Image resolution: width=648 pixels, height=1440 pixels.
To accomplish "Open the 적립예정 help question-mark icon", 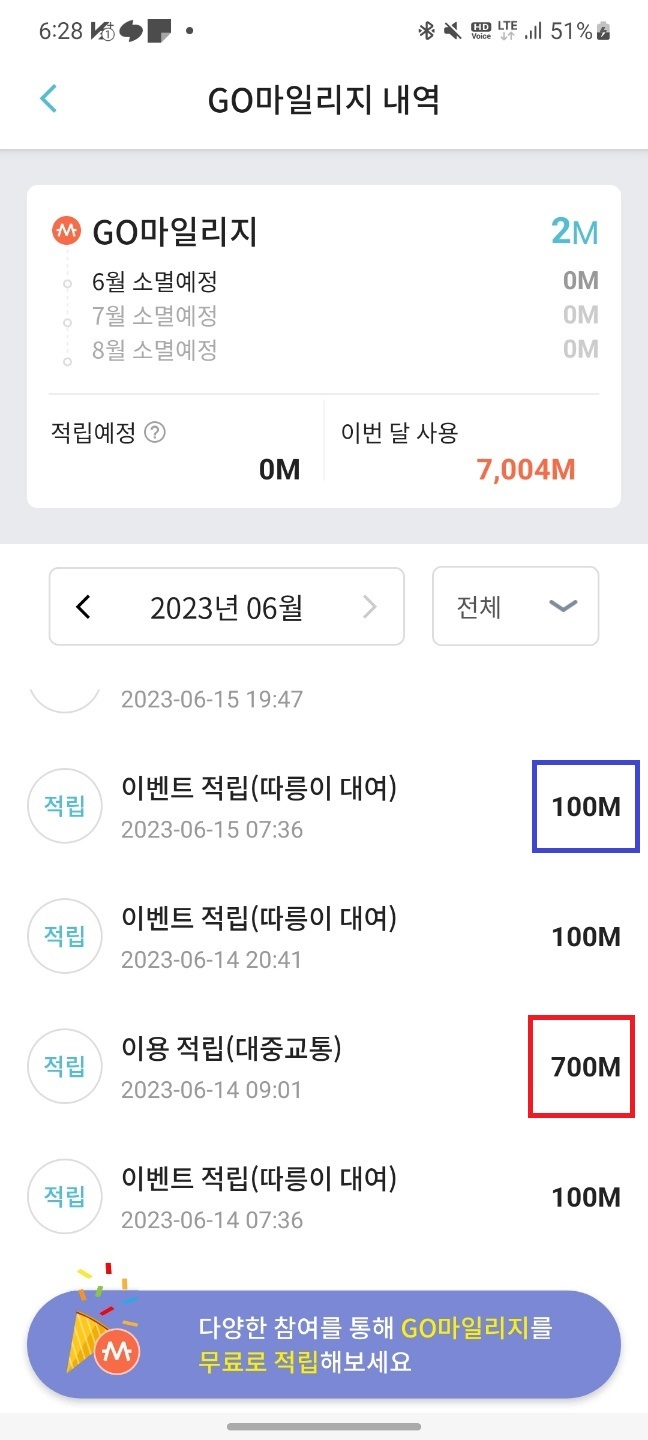I will (155, 433).
